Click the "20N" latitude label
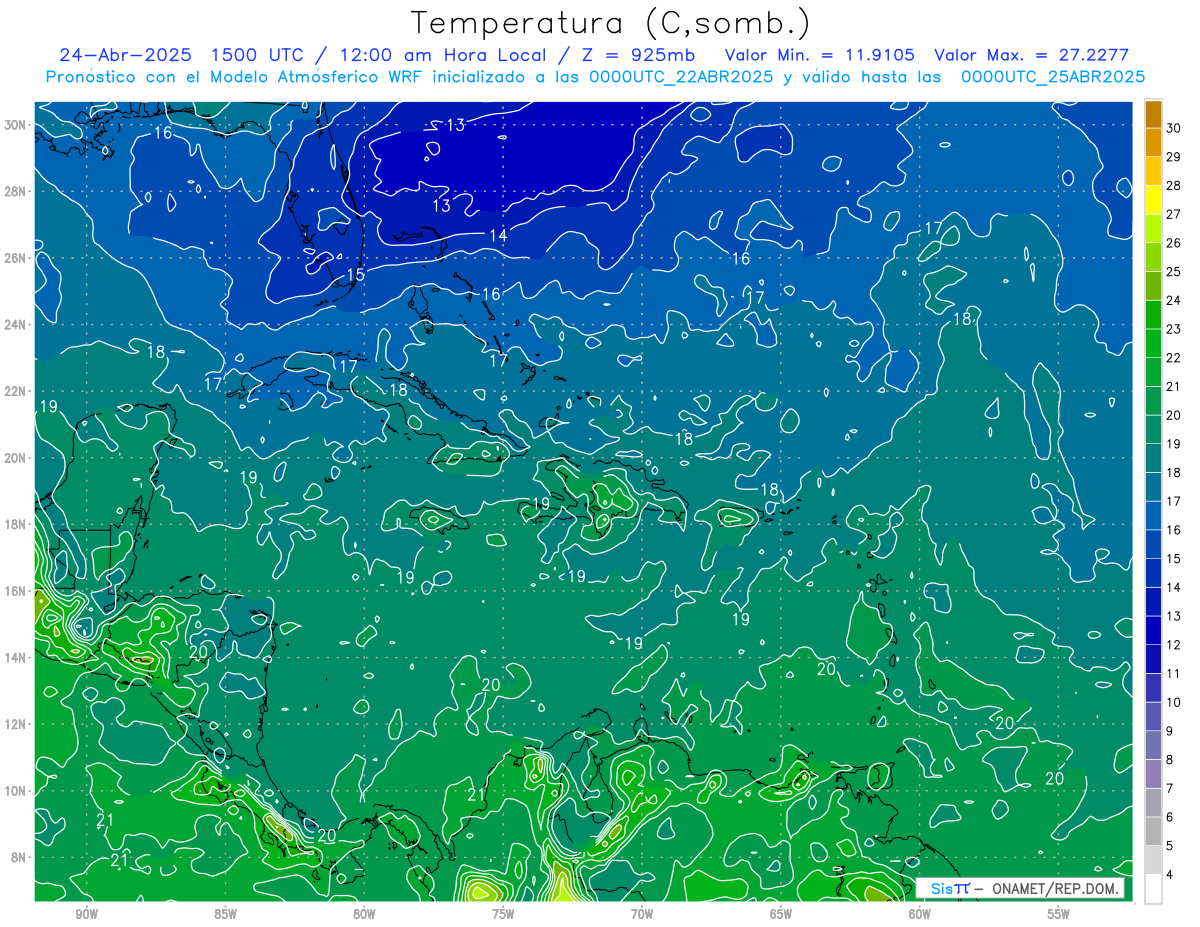 pos(15,458)
